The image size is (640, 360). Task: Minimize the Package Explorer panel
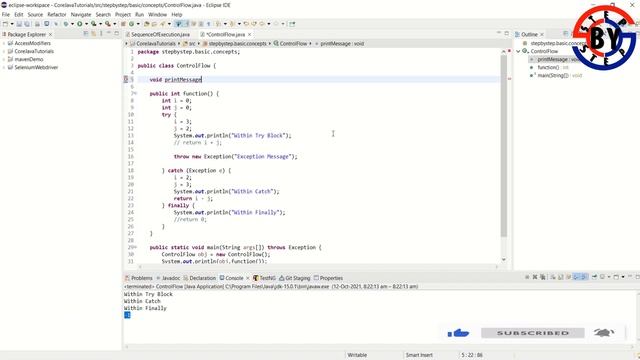[109, 33]
